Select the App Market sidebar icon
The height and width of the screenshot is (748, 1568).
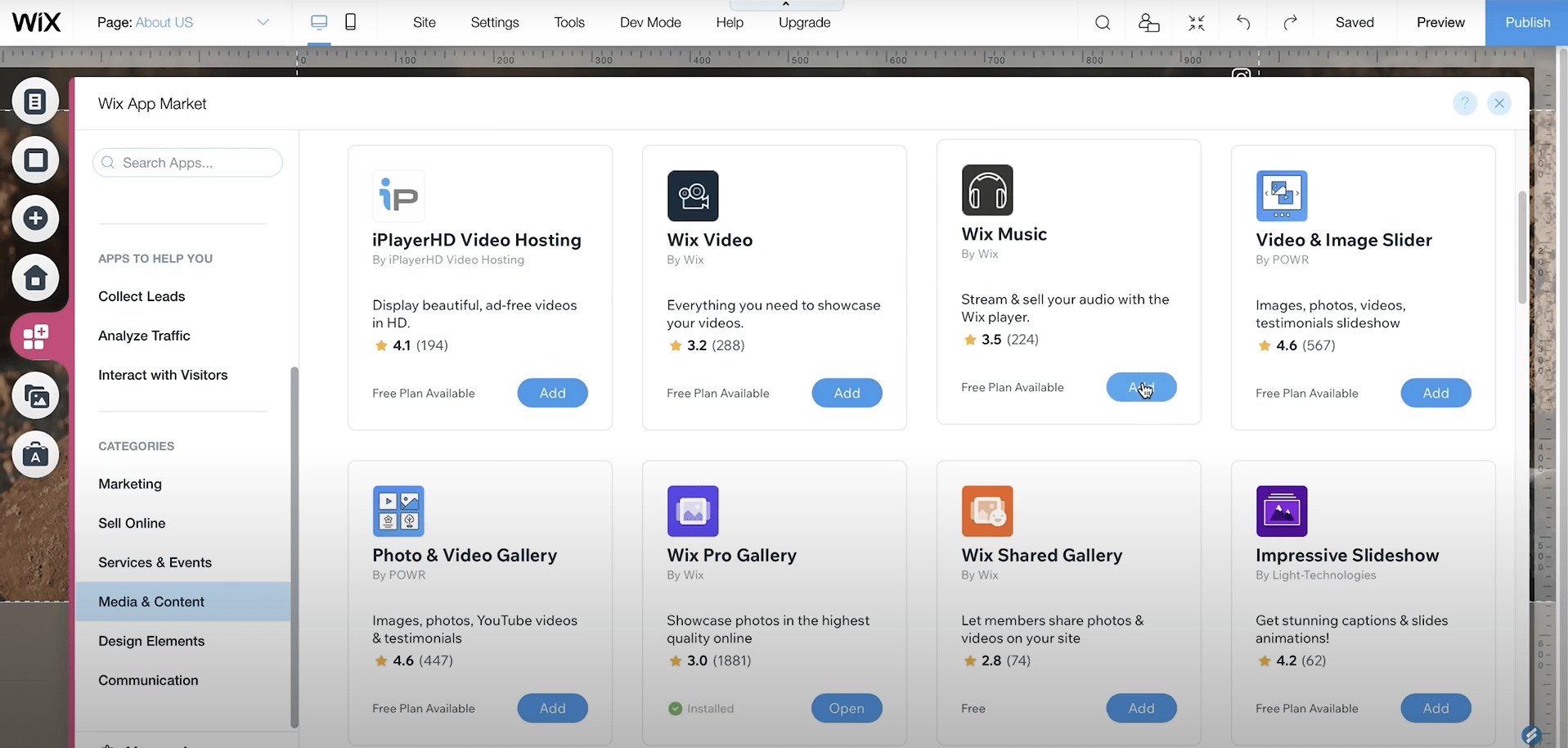click(x=35, y=336)
